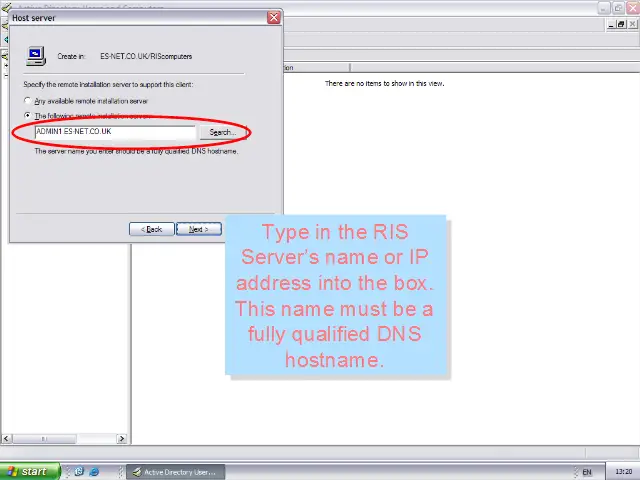Go Back in the wizard
The height and width of the screenshot is (480, 640).
[151, 229]
